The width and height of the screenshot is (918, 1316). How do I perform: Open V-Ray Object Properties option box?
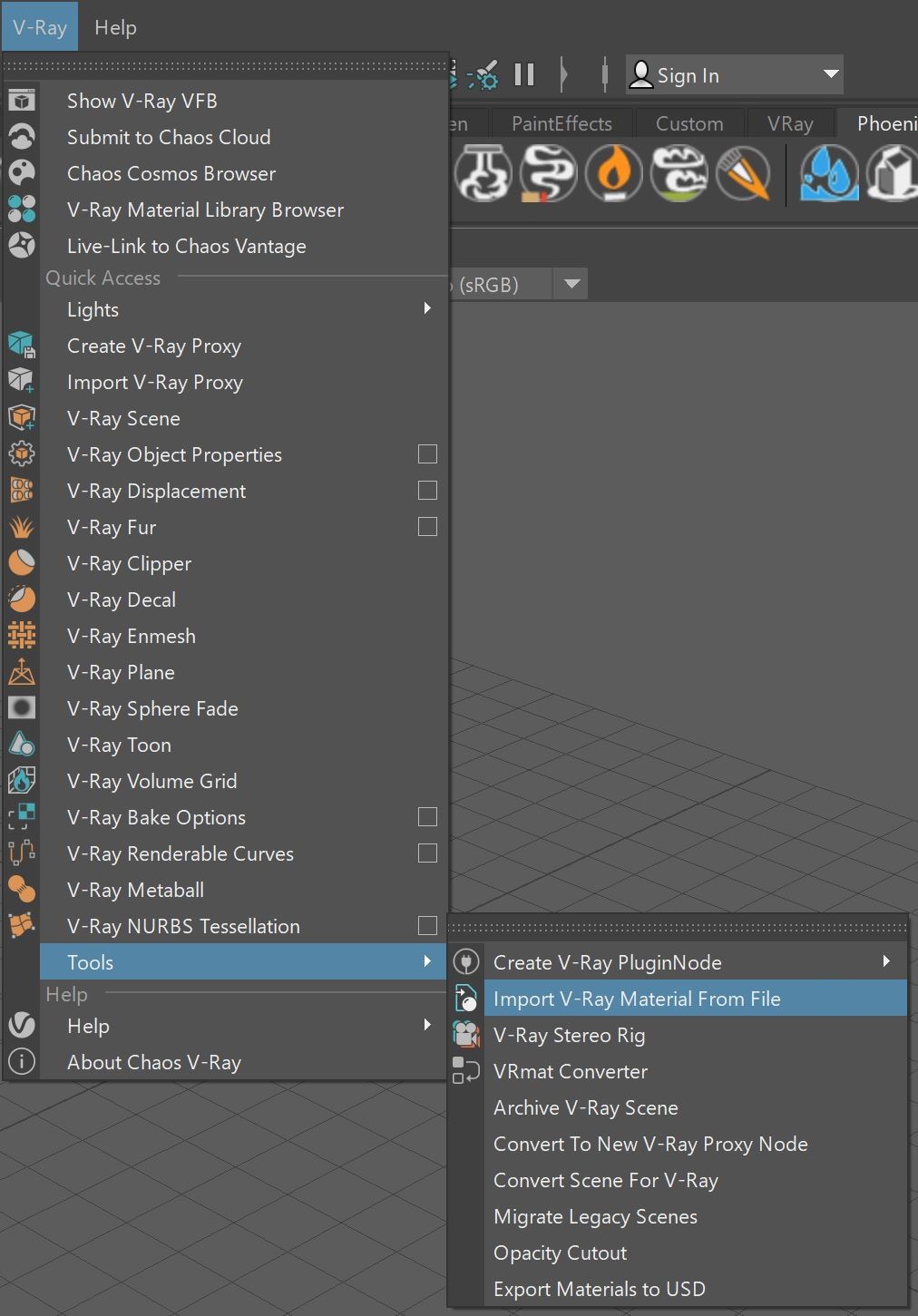[427, 454]
